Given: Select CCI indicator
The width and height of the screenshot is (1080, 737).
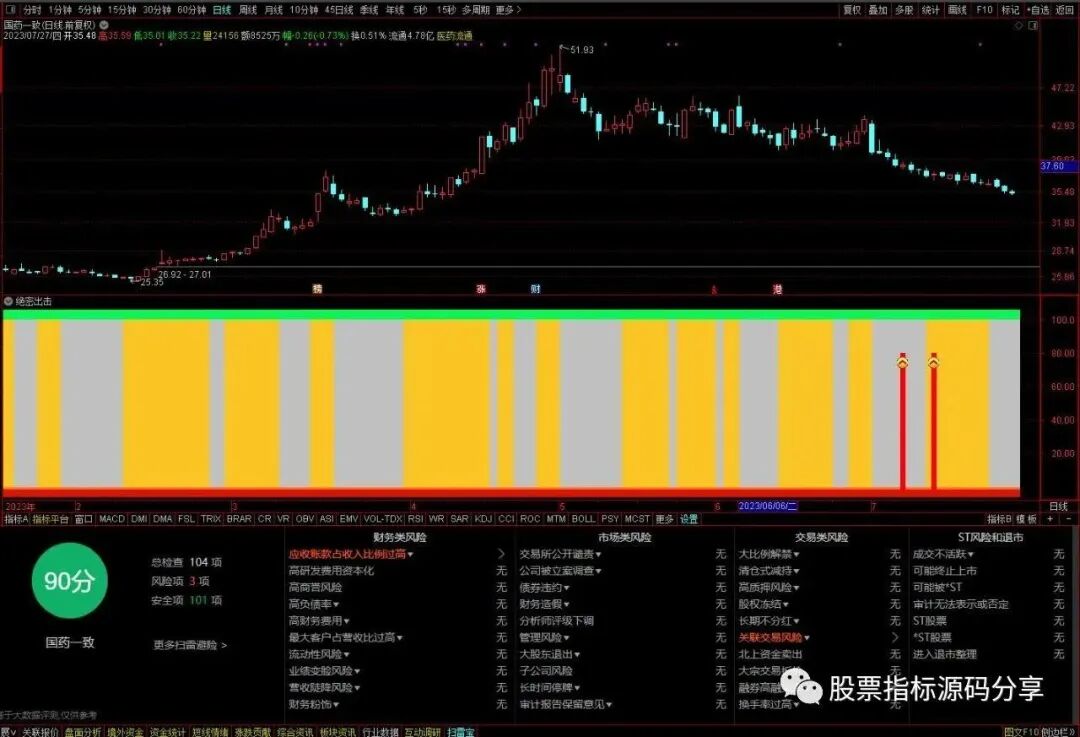Looking at the screenshot, I should (506, 519).
